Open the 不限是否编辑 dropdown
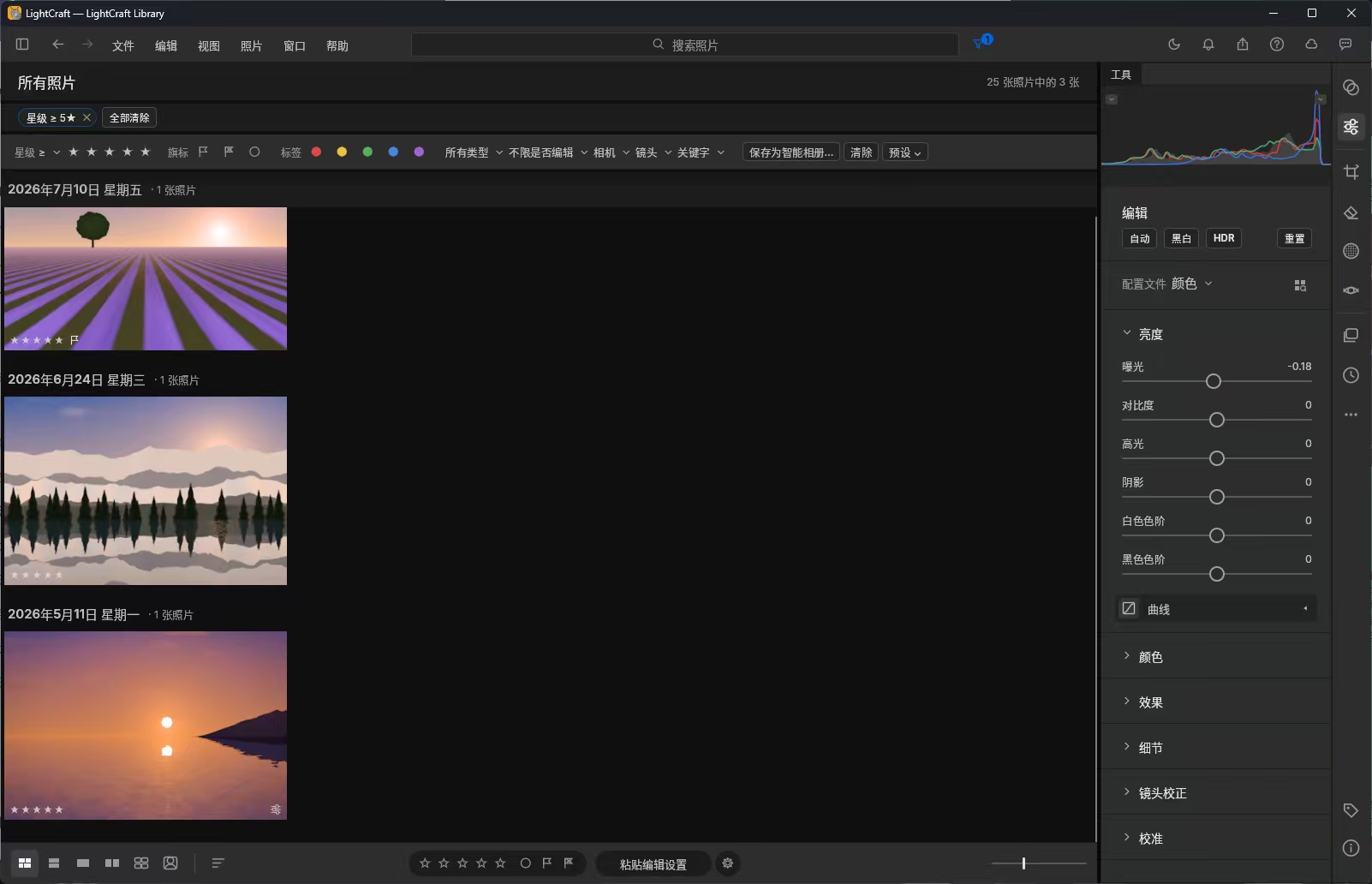1372x884 pixels. pos(548,152)
